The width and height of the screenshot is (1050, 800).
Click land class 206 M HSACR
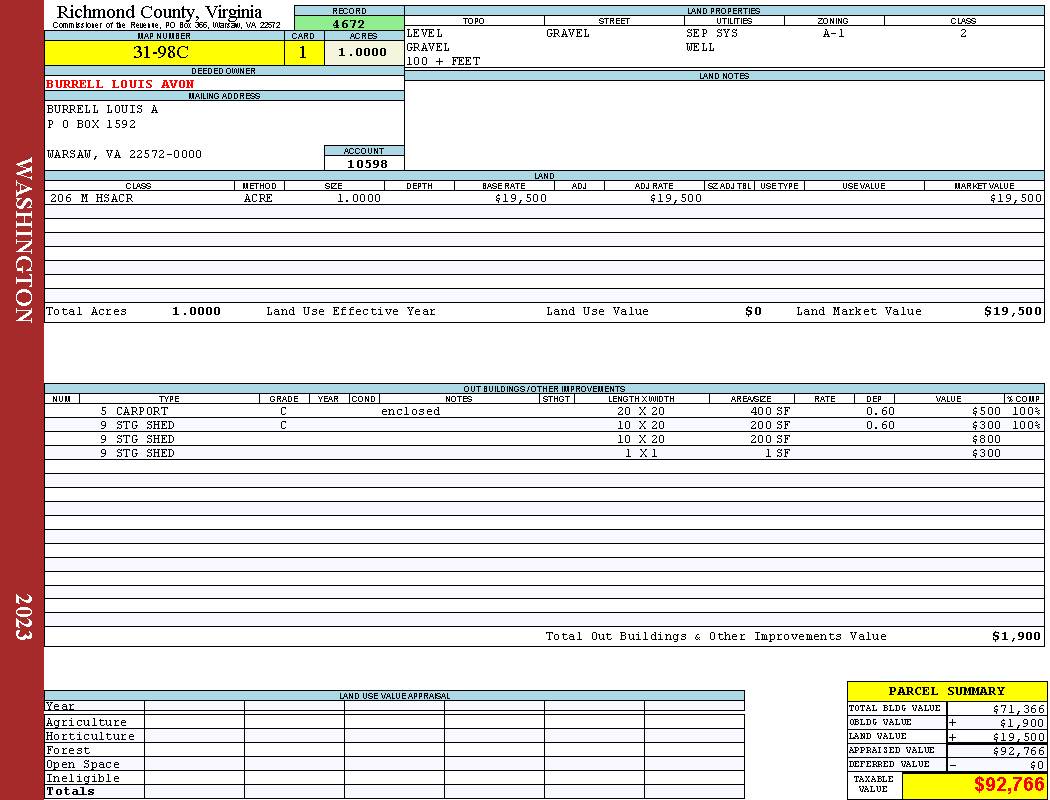pyautogui.click(x=92, y=198)
